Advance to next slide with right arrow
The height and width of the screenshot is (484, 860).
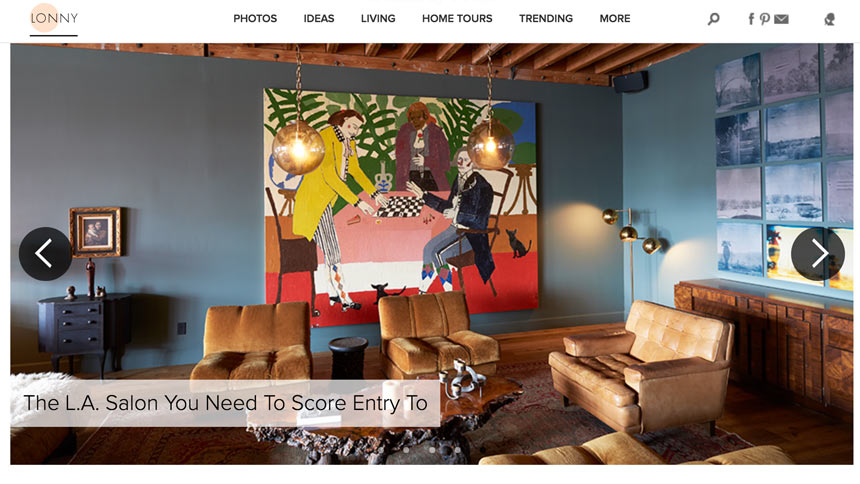pyautogui.click(x=818, y=254)
